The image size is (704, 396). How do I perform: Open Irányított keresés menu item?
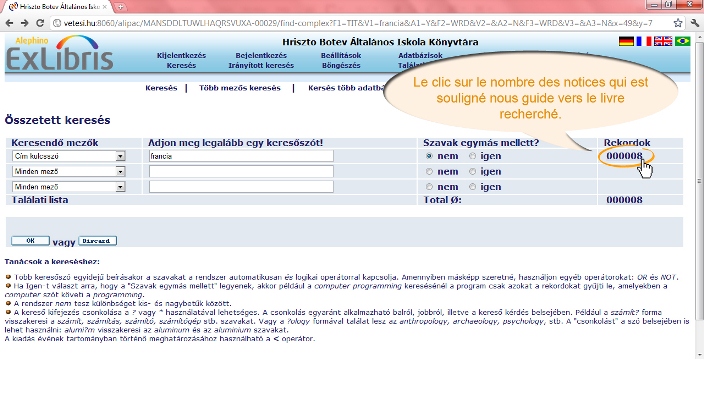(261, 65)
